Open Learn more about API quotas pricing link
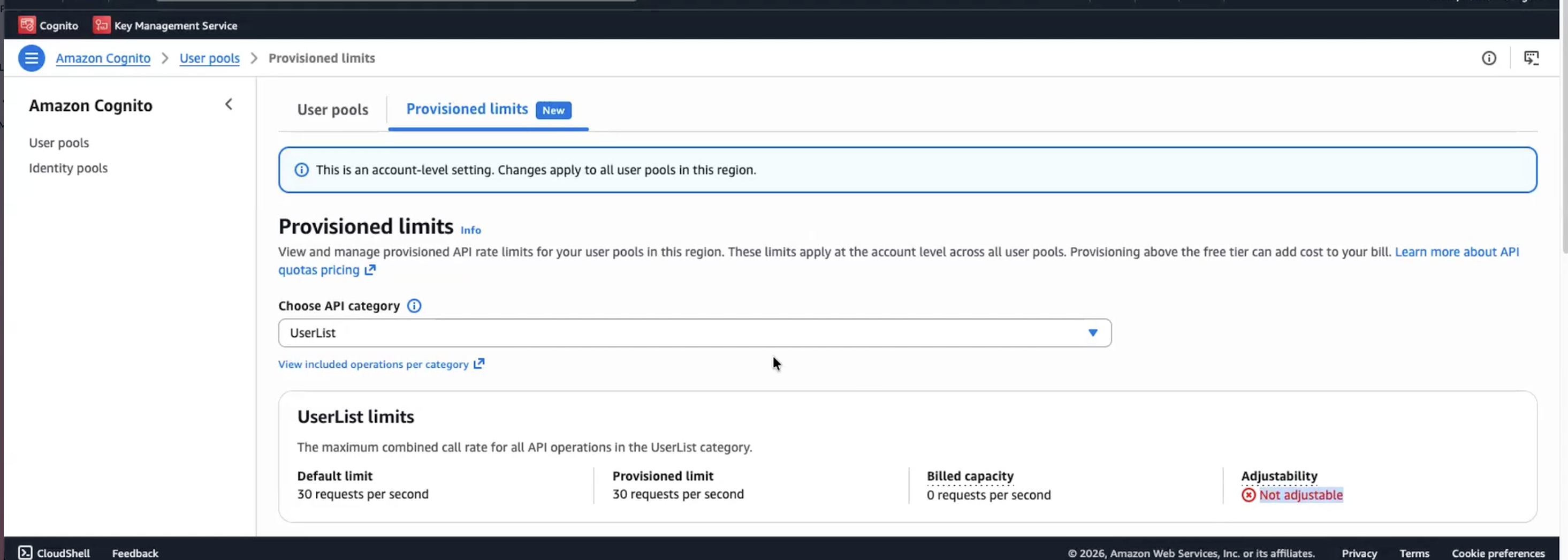1568x560 pixels. coord(1457,252)
